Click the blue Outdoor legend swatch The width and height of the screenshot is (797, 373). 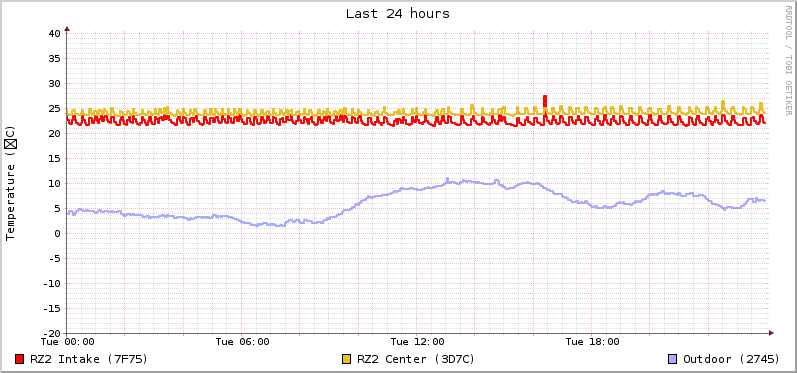tap(672, 359)
